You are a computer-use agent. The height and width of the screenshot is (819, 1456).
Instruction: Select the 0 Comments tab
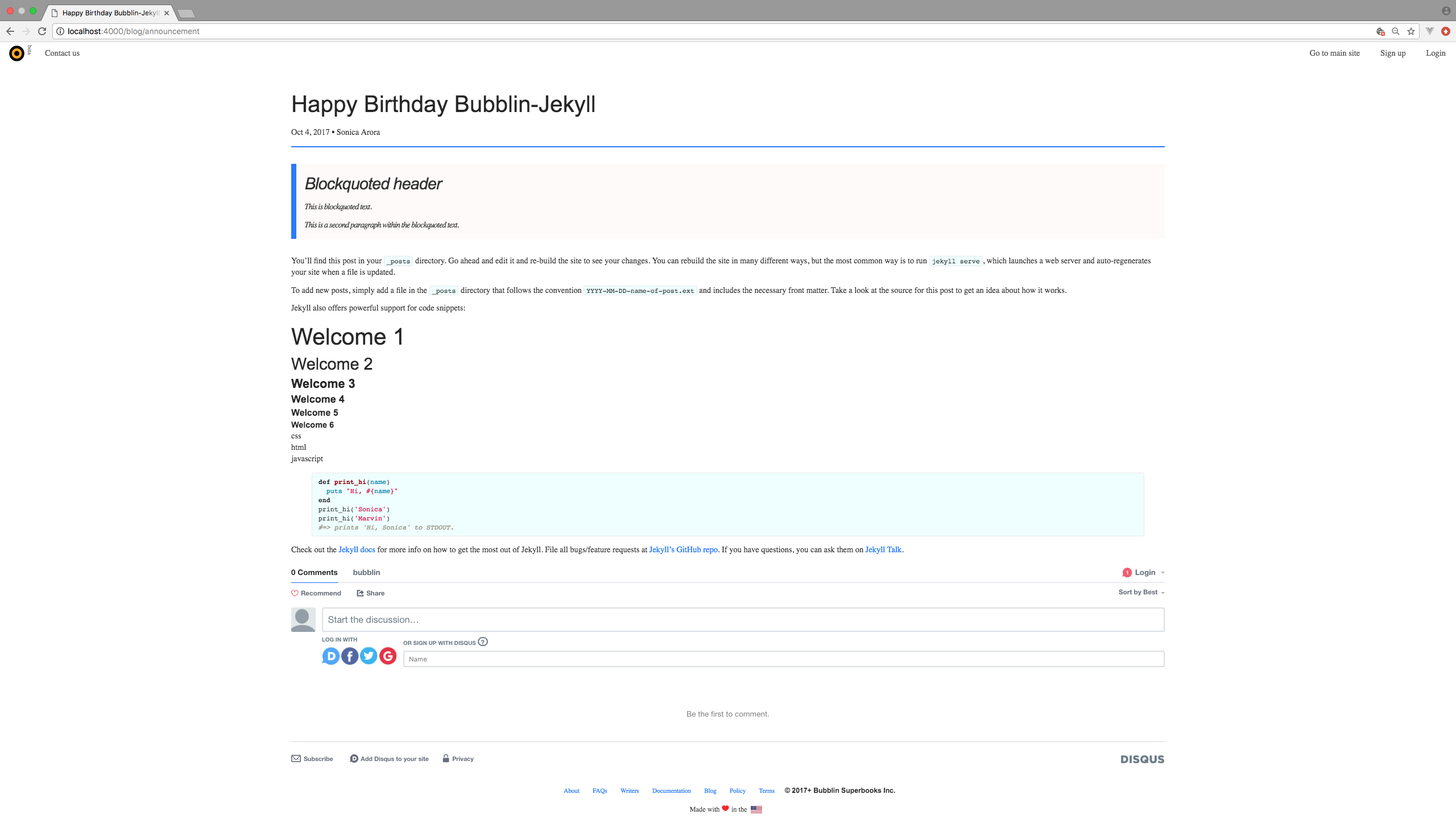click(315, 572)
